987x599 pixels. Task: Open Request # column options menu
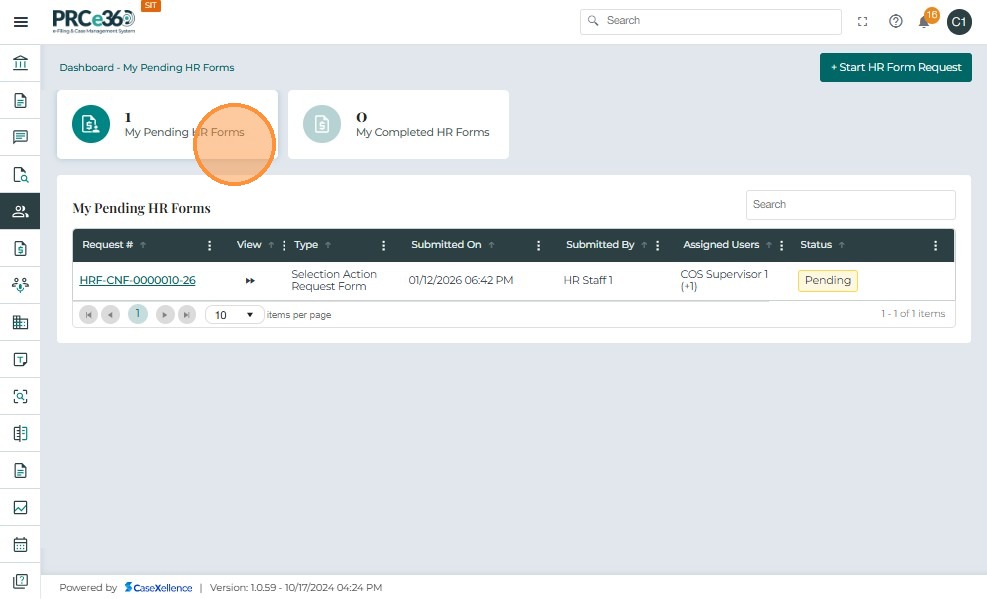coord(210,245)
